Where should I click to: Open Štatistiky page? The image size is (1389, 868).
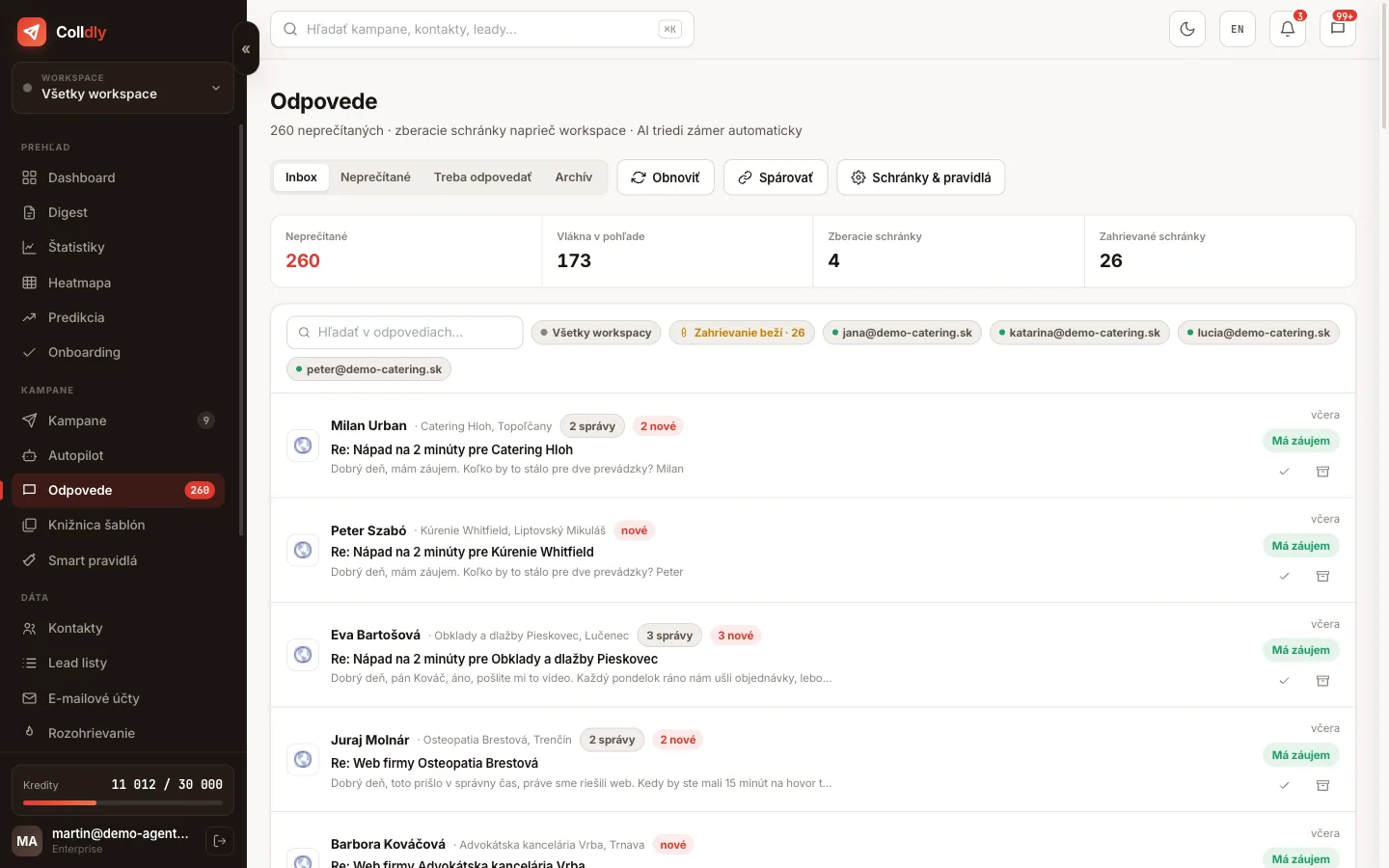(118, 247)
